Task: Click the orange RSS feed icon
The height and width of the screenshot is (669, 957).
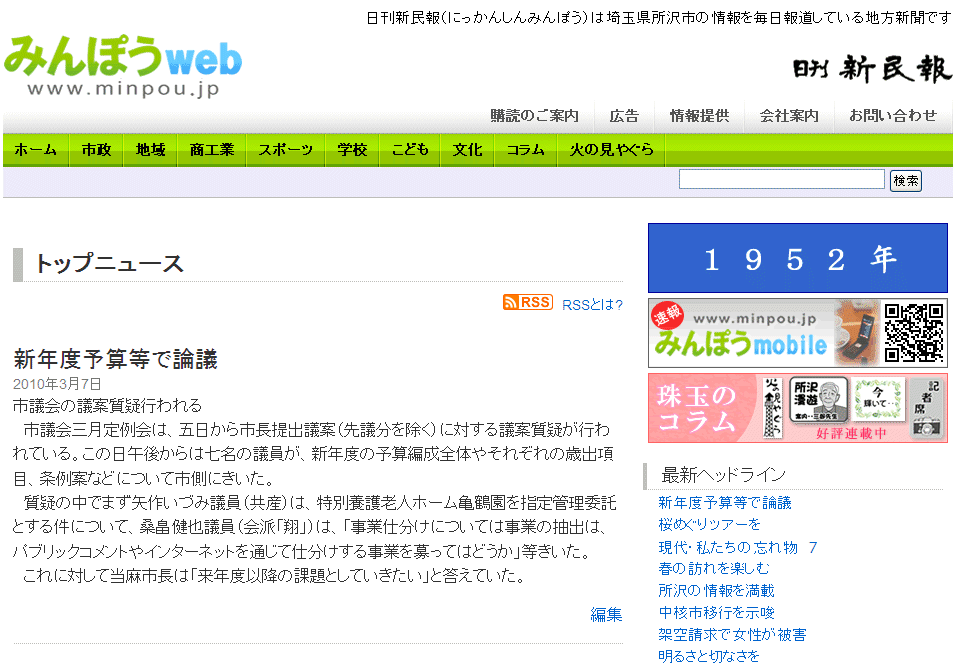Action: point(527,303)
